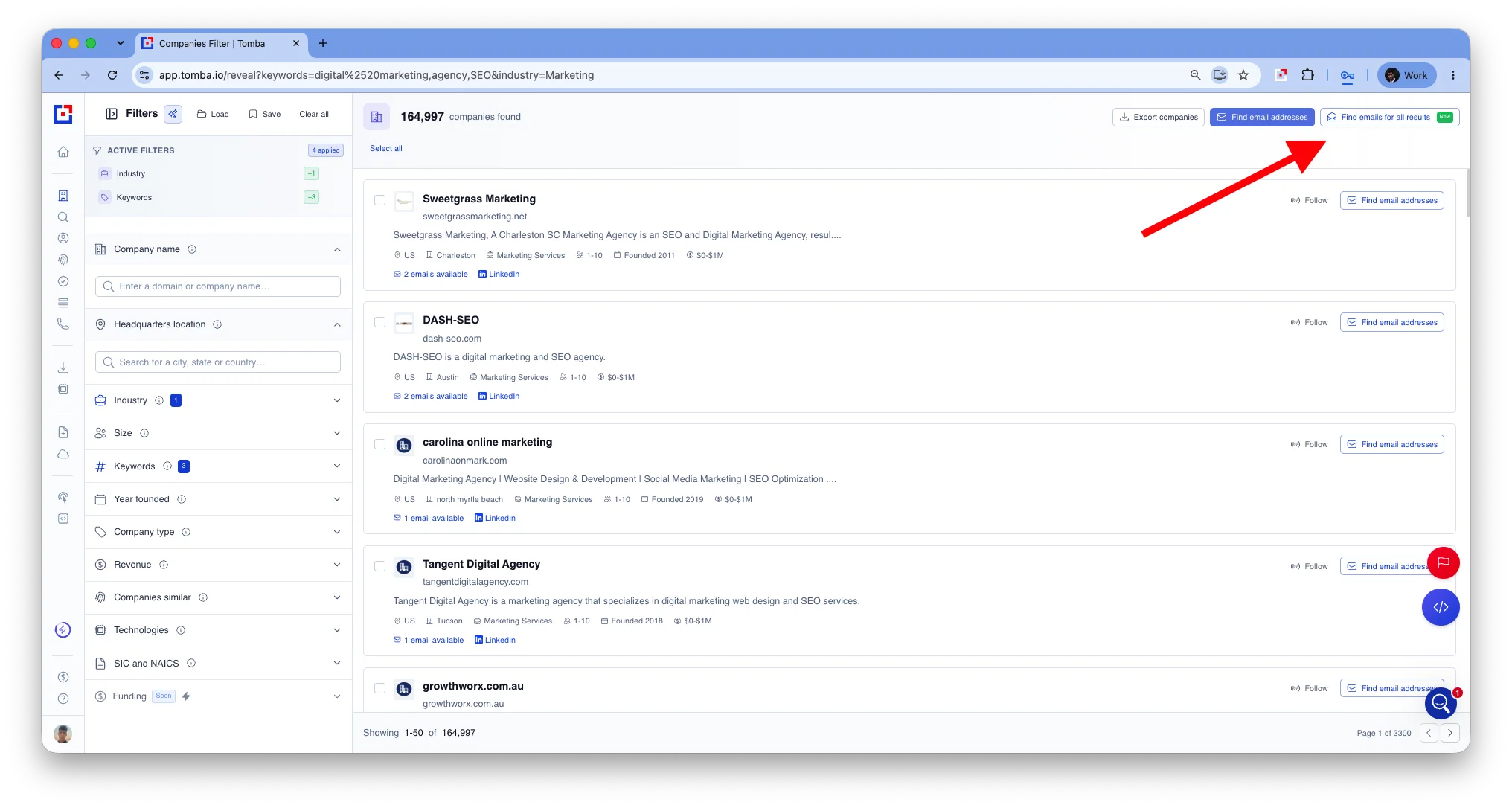Screen dimensions: 1512x808
Task: Open the Chrome three-dot menu
Action: click(1452, 75)
